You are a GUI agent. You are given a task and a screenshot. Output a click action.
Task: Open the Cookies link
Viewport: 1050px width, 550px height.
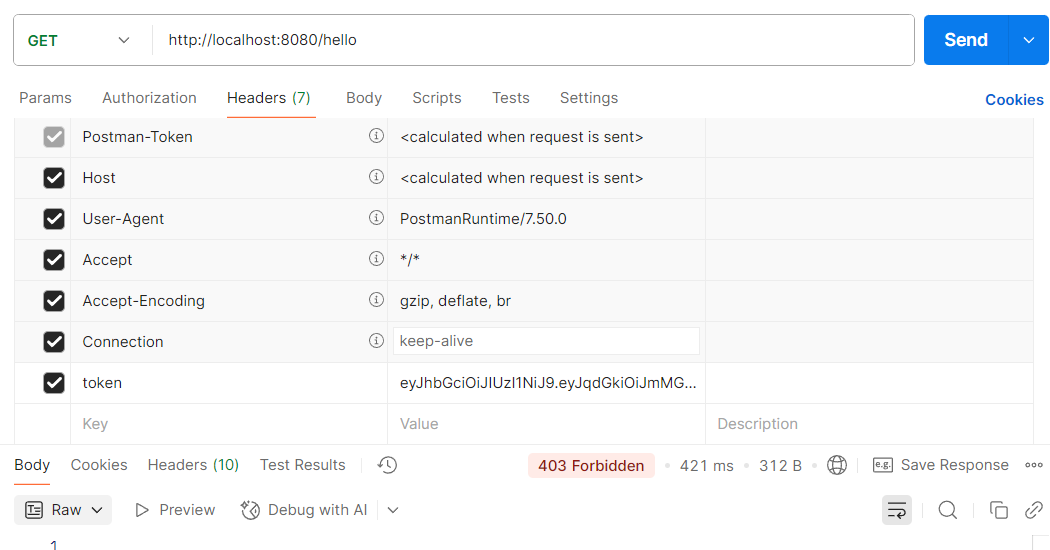1014,100
